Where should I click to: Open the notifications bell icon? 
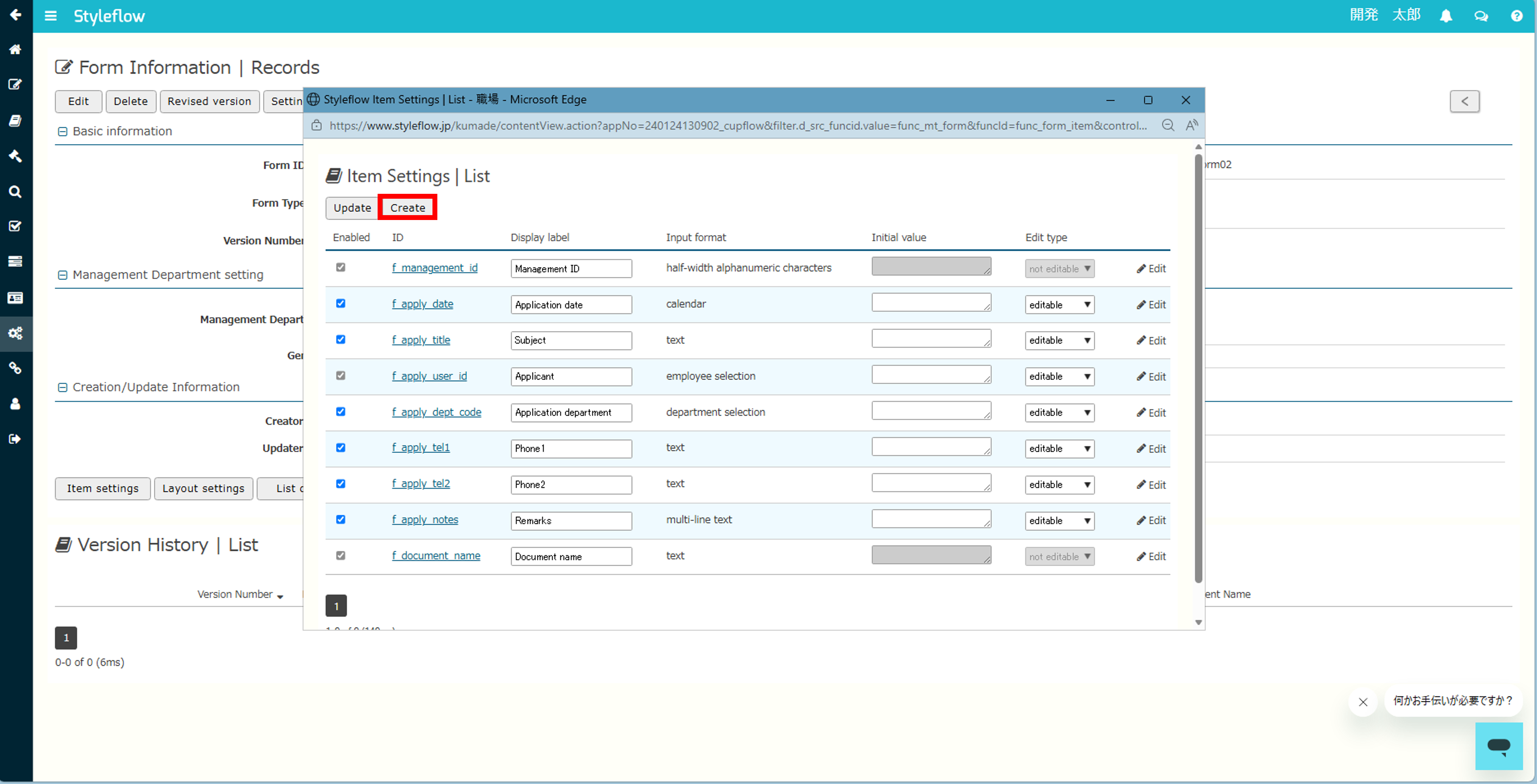(1446, 16)
